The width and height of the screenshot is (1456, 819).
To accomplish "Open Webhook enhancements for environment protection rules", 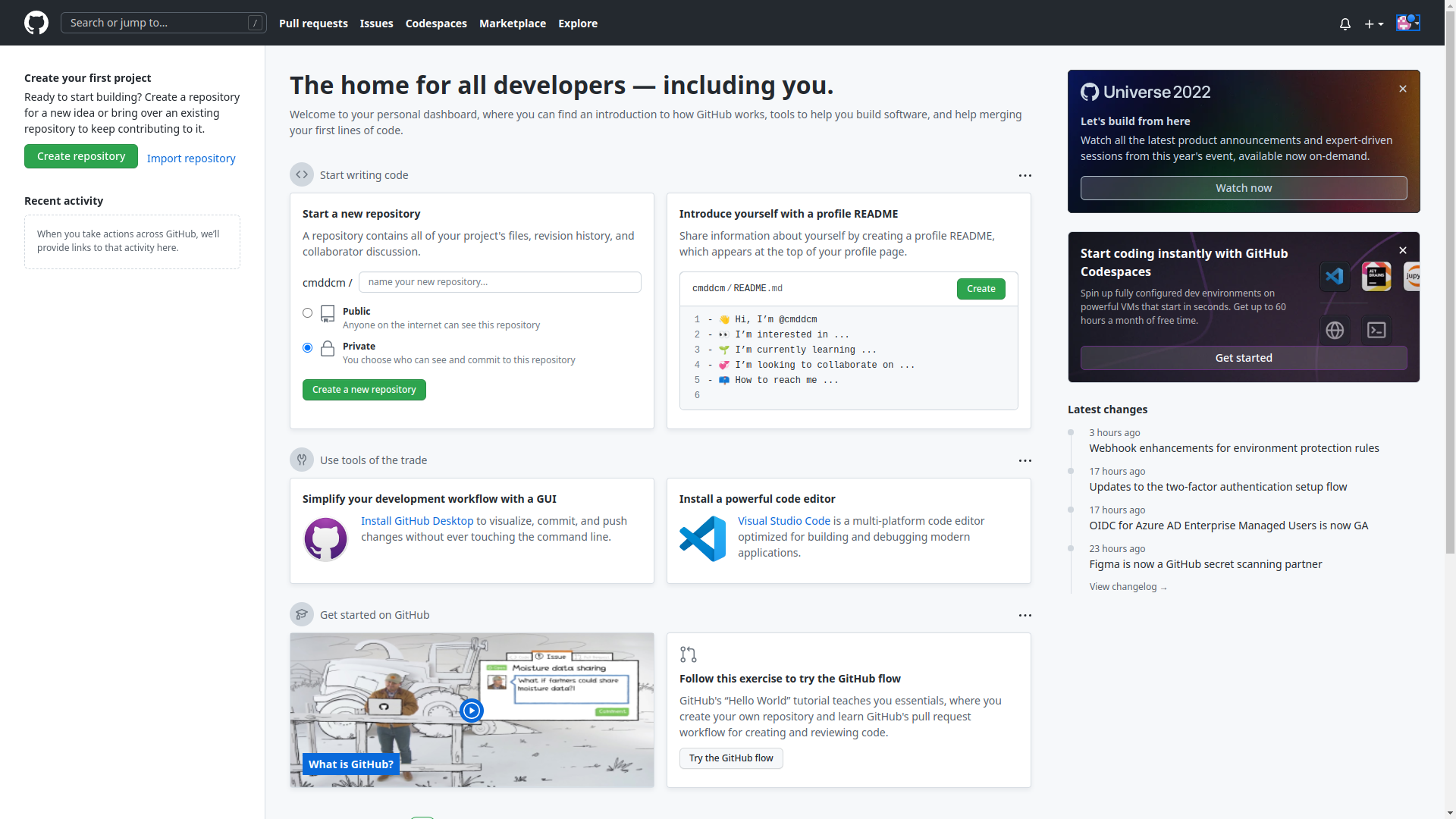I will pos(1235,448).
